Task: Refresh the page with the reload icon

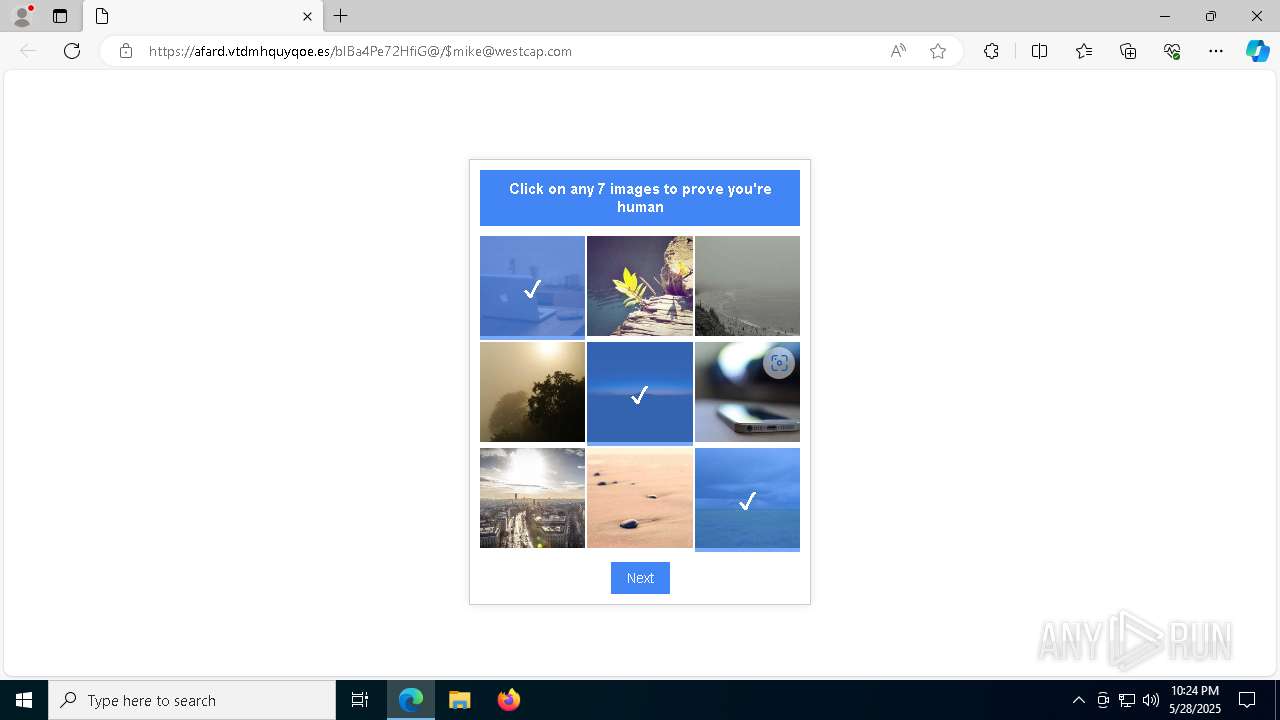Action: click(72, 51)
